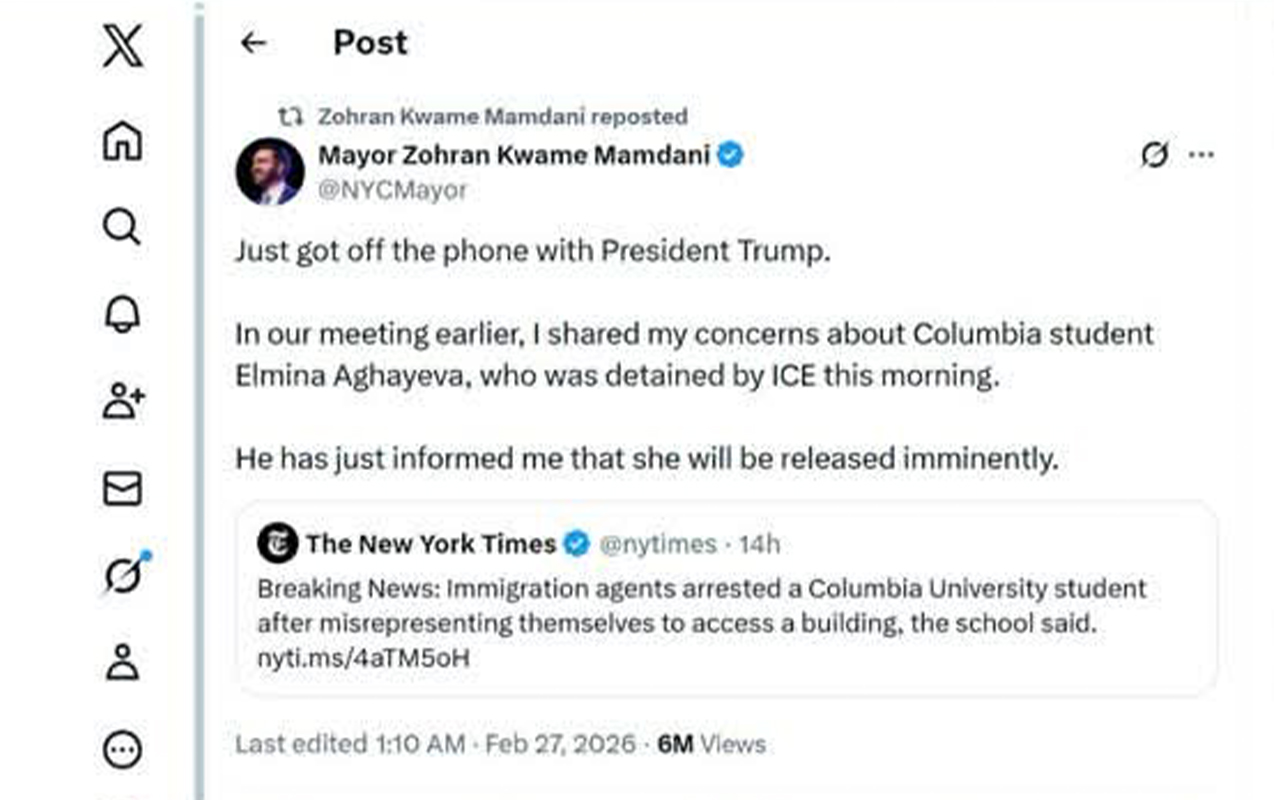Open the follow people icon

pos(124,401)
